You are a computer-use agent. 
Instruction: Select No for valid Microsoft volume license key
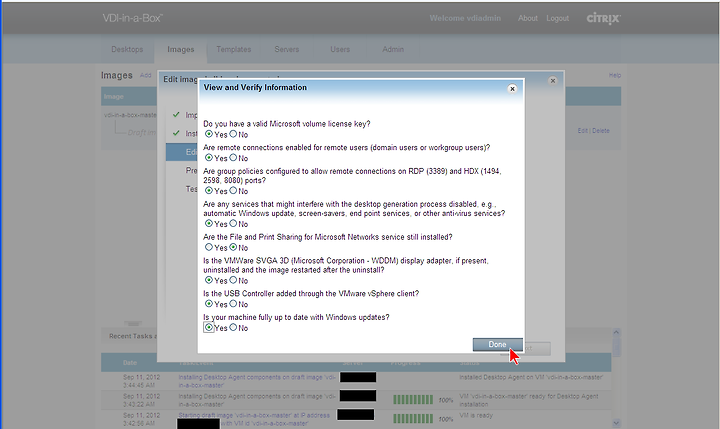(x=233, y=134)
